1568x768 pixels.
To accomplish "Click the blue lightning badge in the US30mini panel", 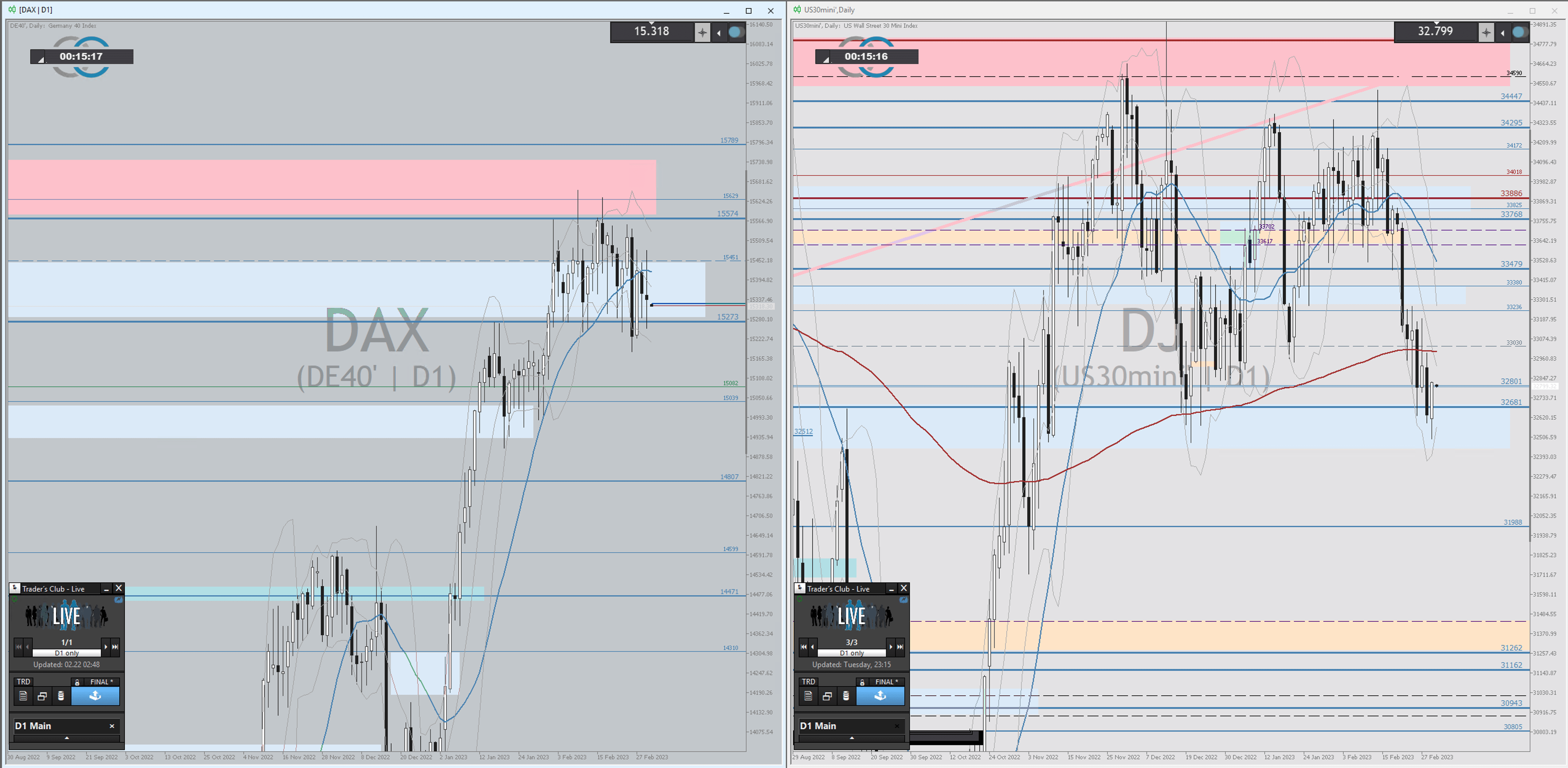I will coord(903,600).
